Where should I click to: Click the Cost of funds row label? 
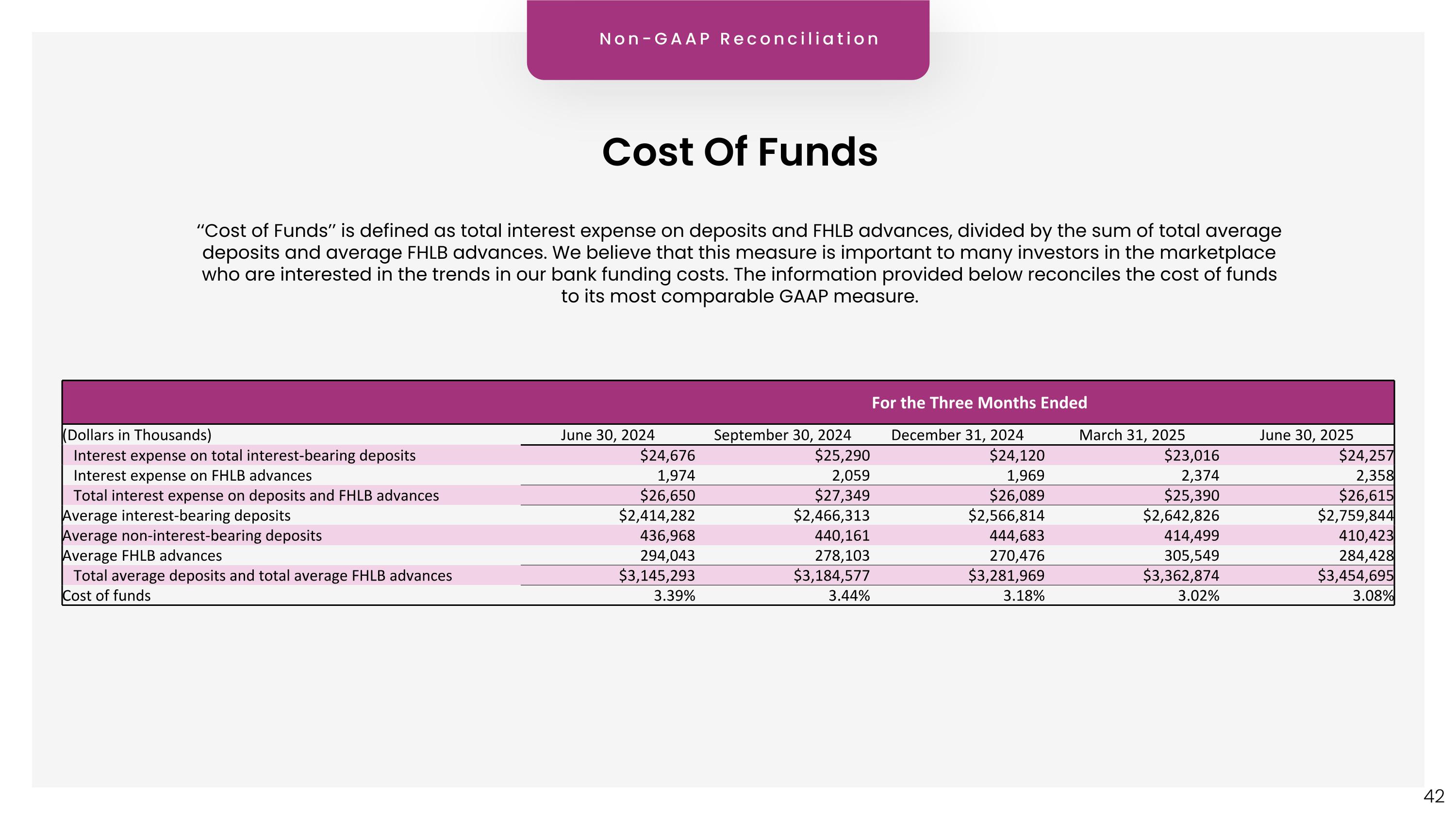[x=107, y=596]
